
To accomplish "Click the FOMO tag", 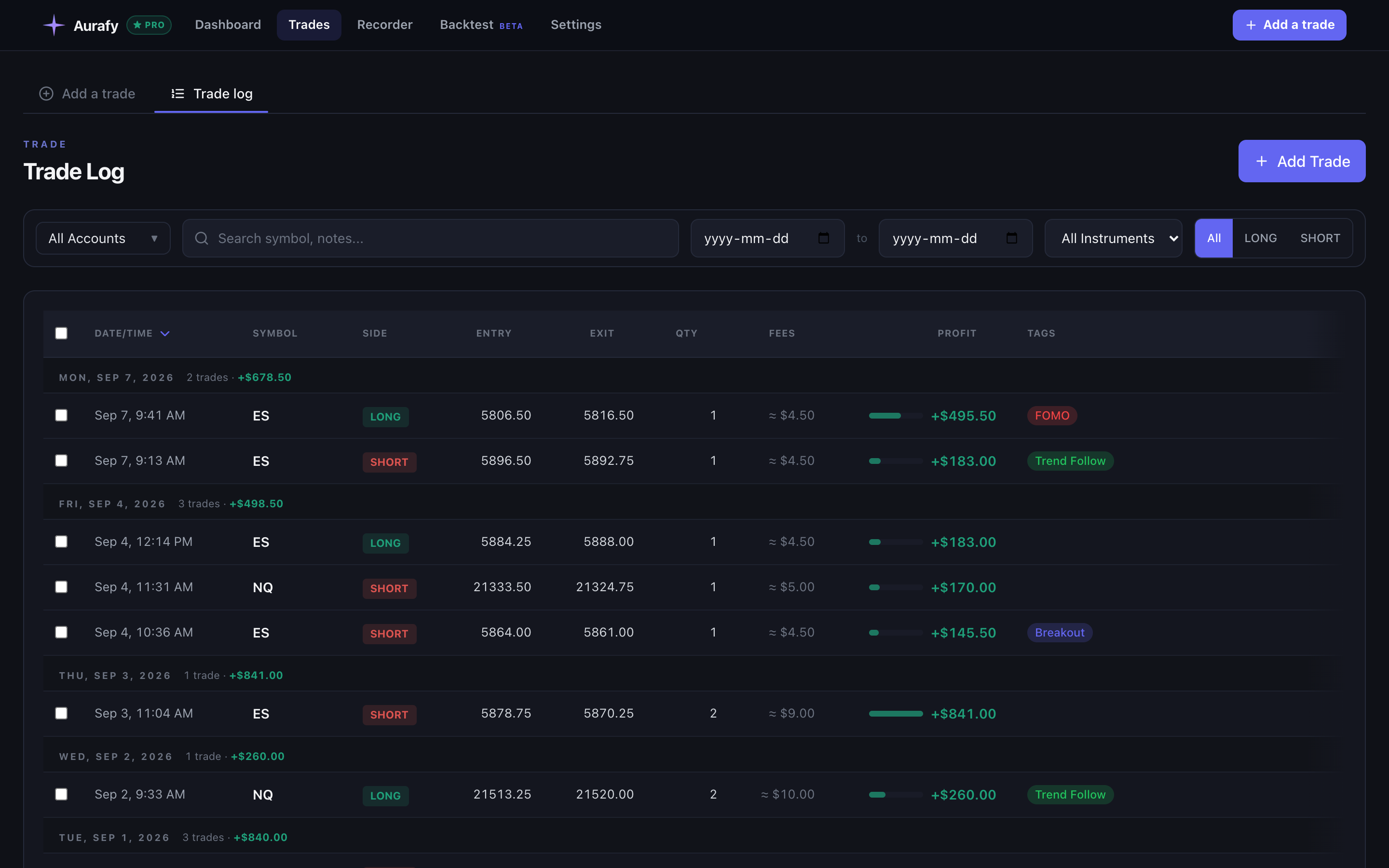I will pos(1052,416).
